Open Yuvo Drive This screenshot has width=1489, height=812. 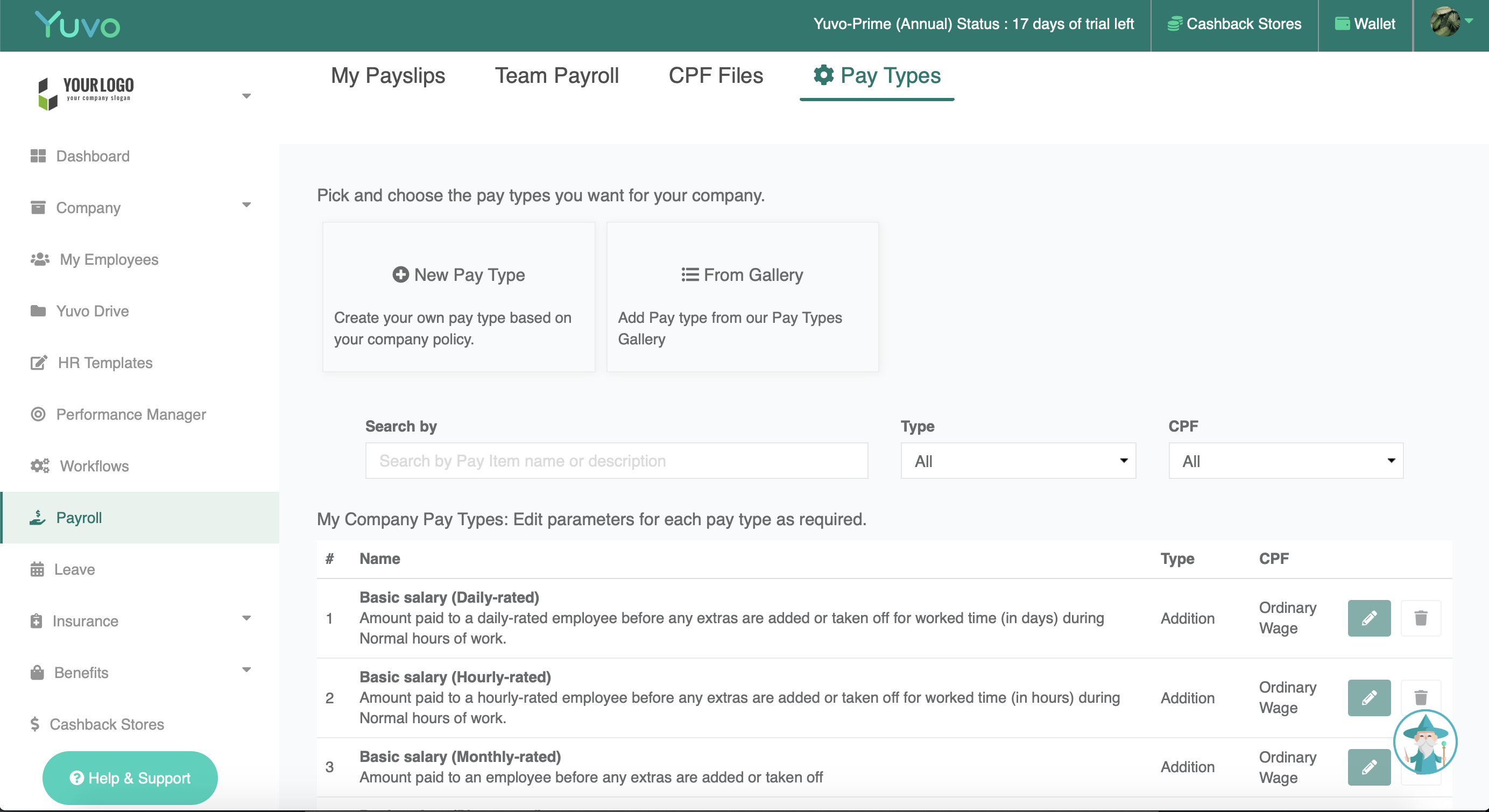93,311
